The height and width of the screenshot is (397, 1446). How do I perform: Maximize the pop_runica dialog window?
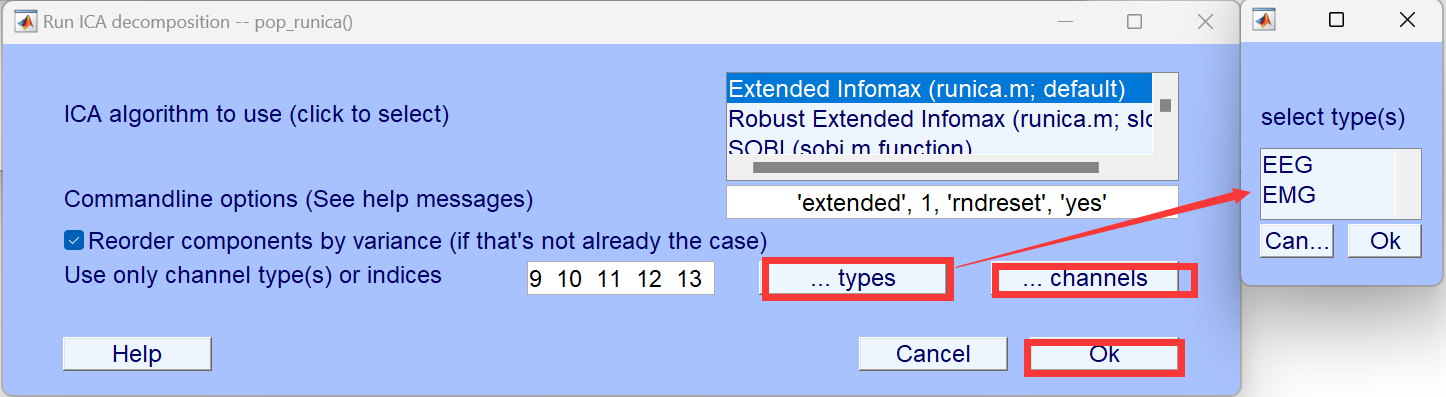pyautogui.click(x=1134, y=21)
